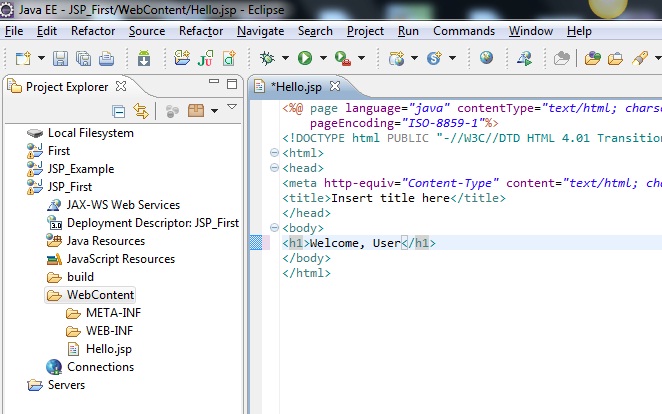
Task: Collapse the head tag fold marker
Action: [x=274, y=168]
